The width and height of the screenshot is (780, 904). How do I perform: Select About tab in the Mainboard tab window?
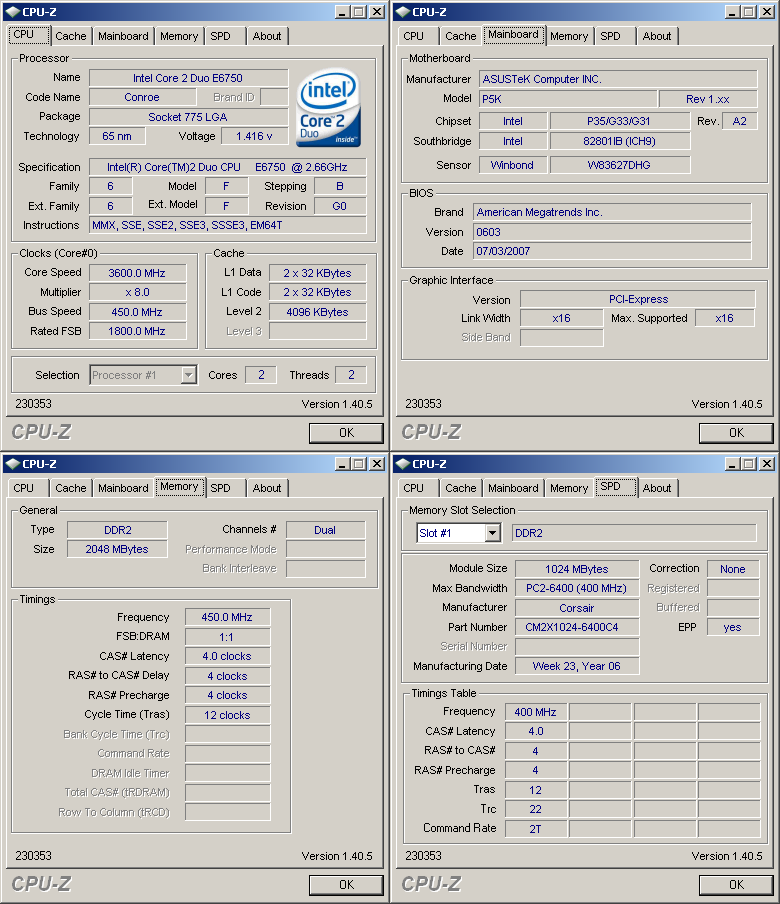click(657, 36)
